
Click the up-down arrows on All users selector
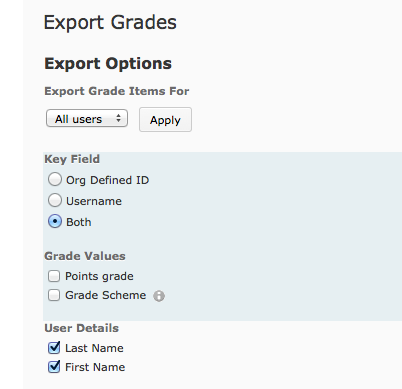coord(118,118)
